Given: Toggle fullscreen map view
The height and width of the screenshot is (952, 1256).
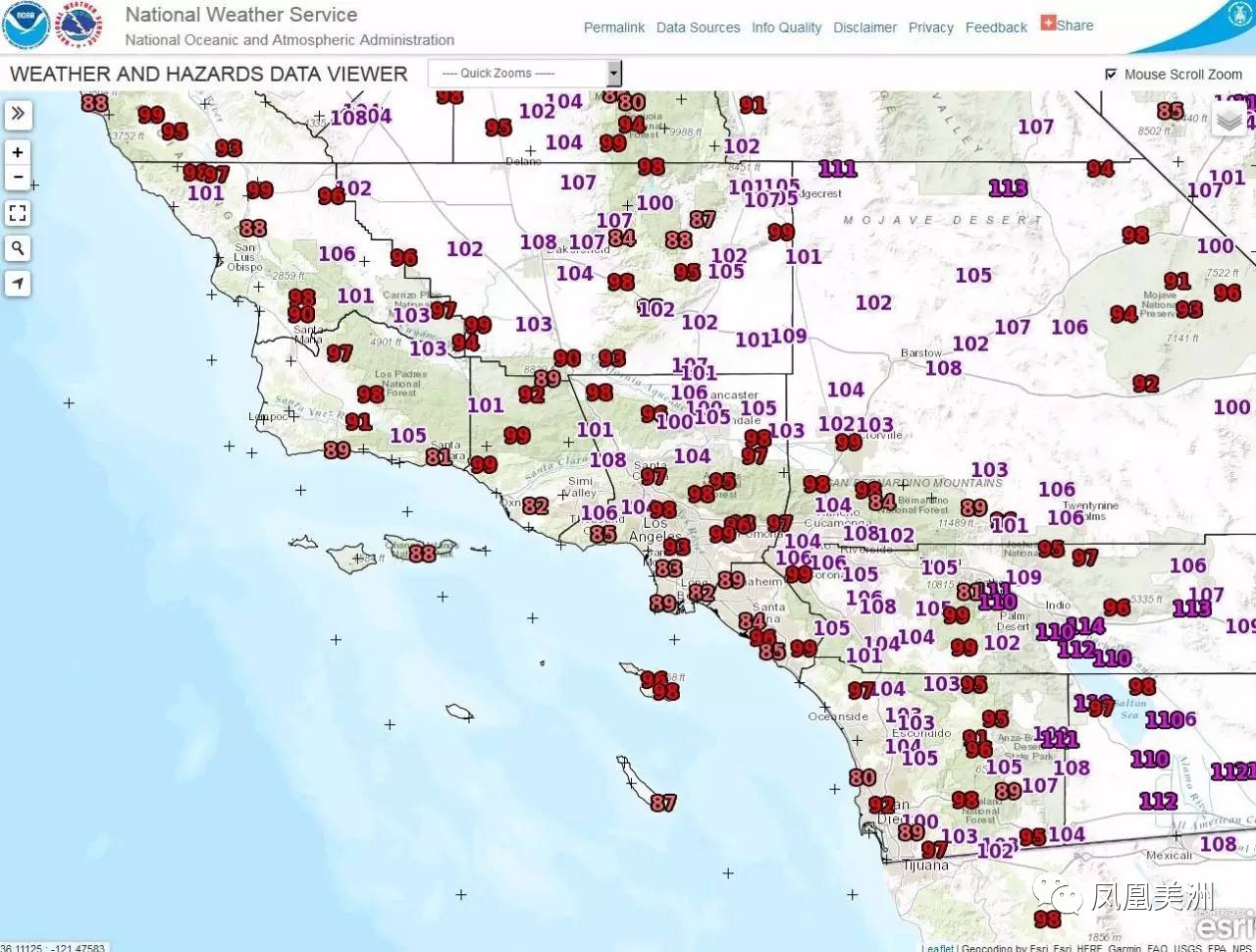Looking at the screenshot, I should click(18, 213).
